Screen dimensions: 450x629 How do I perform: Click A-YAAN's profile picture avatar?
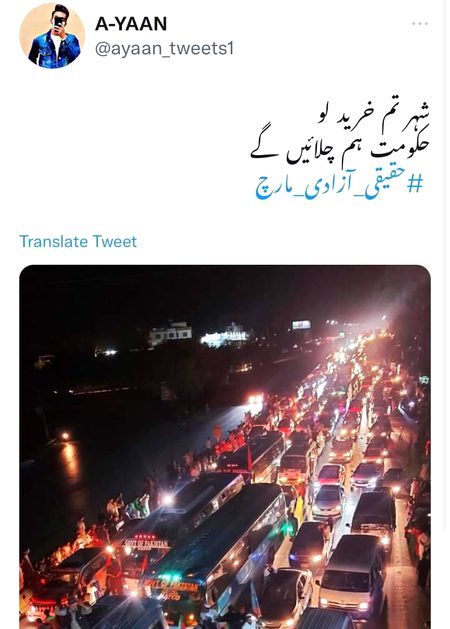(52, 36)
